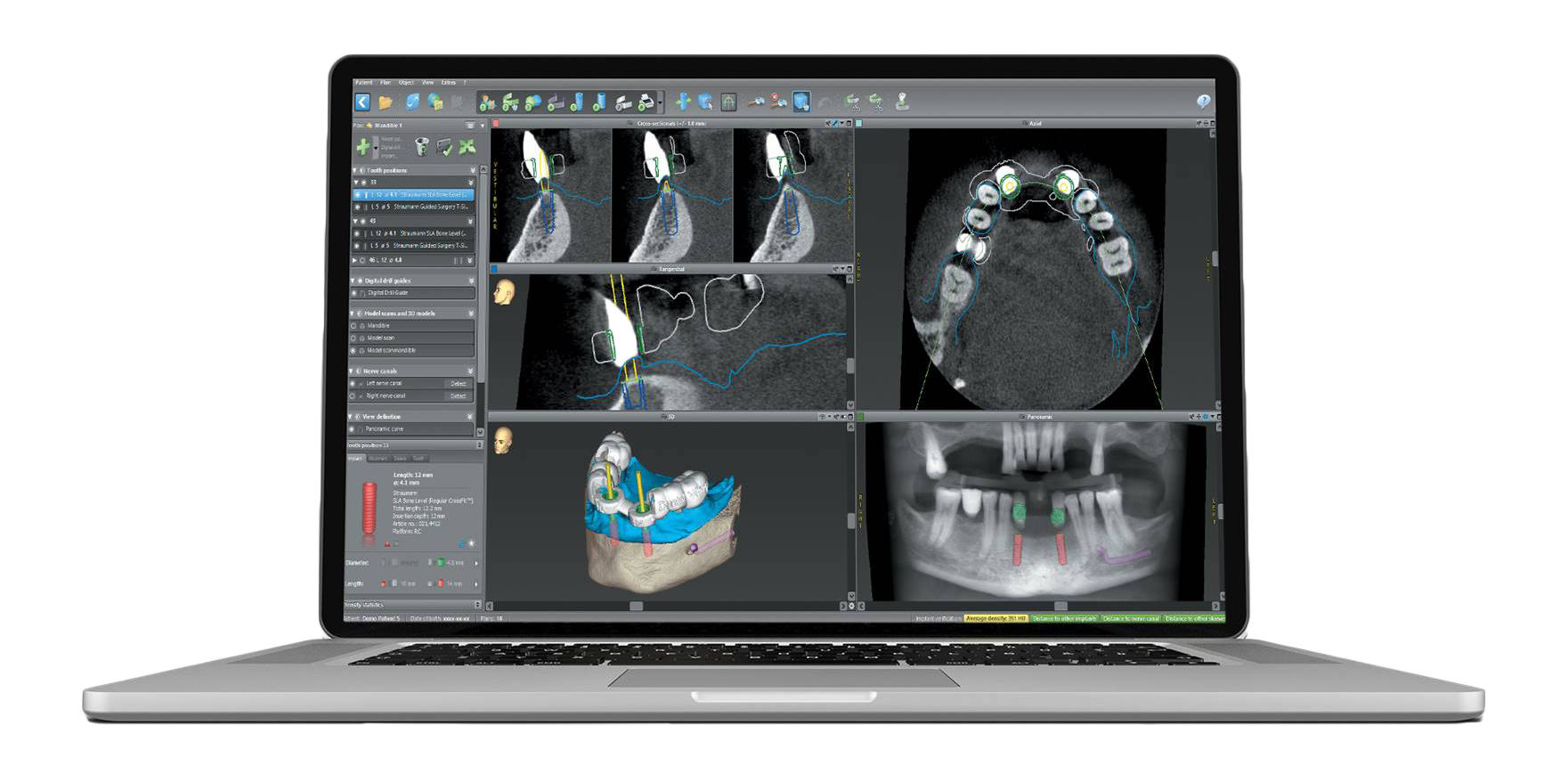The width and height of the screenshot is (1568, 774).
Task: Toggle visibility of highlighted L 12 implant row
Action: (x=357, y=194)
